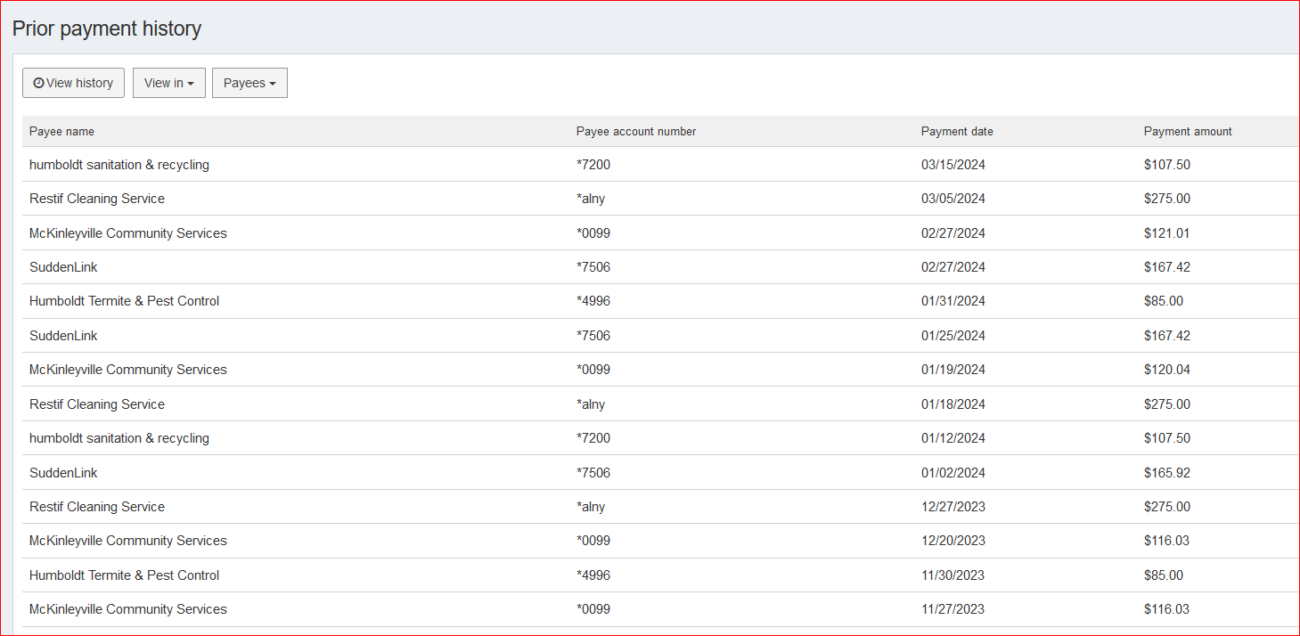Select the humboldt sanitation 03/15/2024 payment row
Image resolution: width=1300 pixels, height=636 pixels.
[119, 165]
